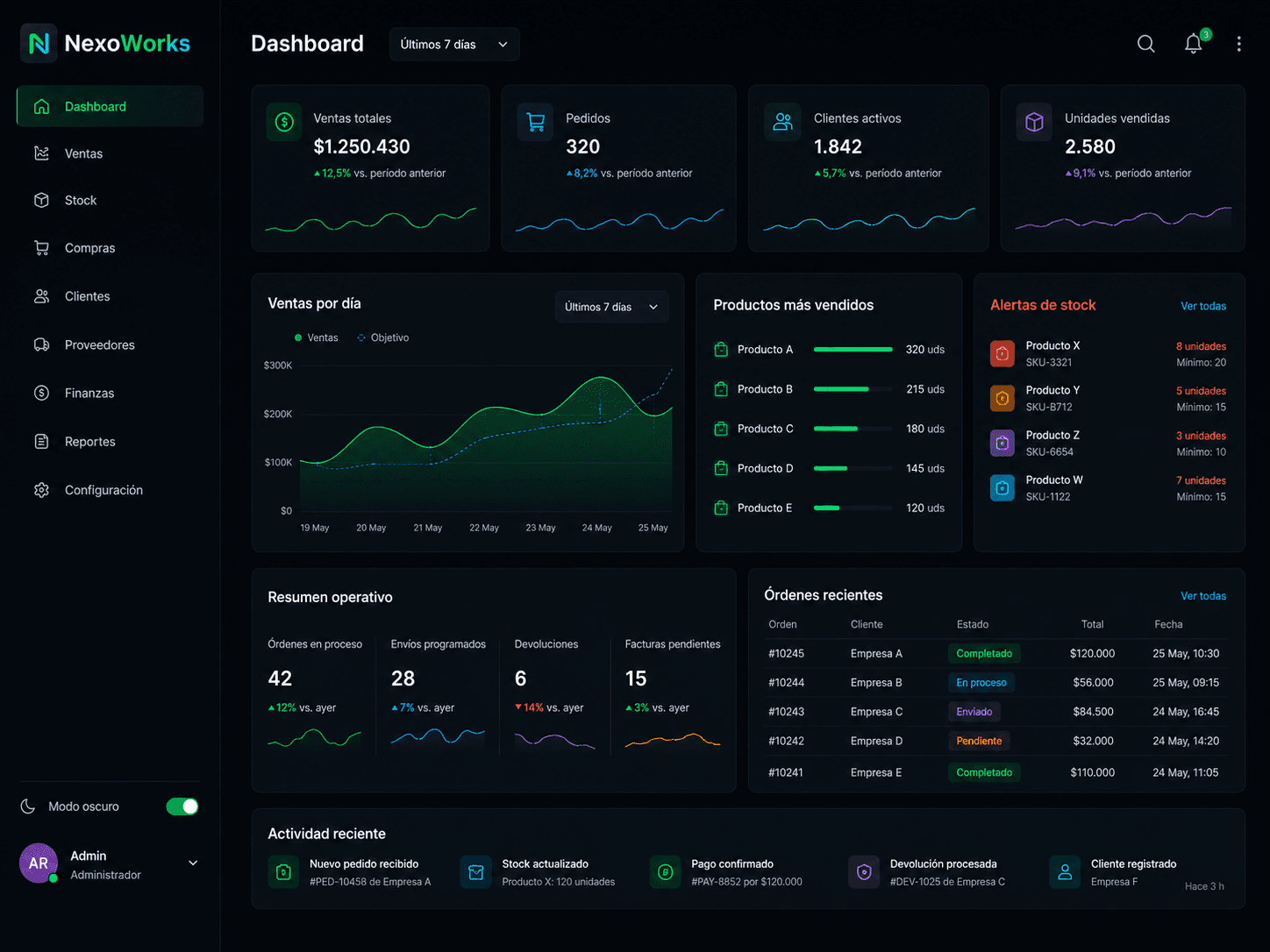Click the 24 May label on chart axis
Screen dimensions: 1270x952
pyautogui.click(x=597, y=528)
